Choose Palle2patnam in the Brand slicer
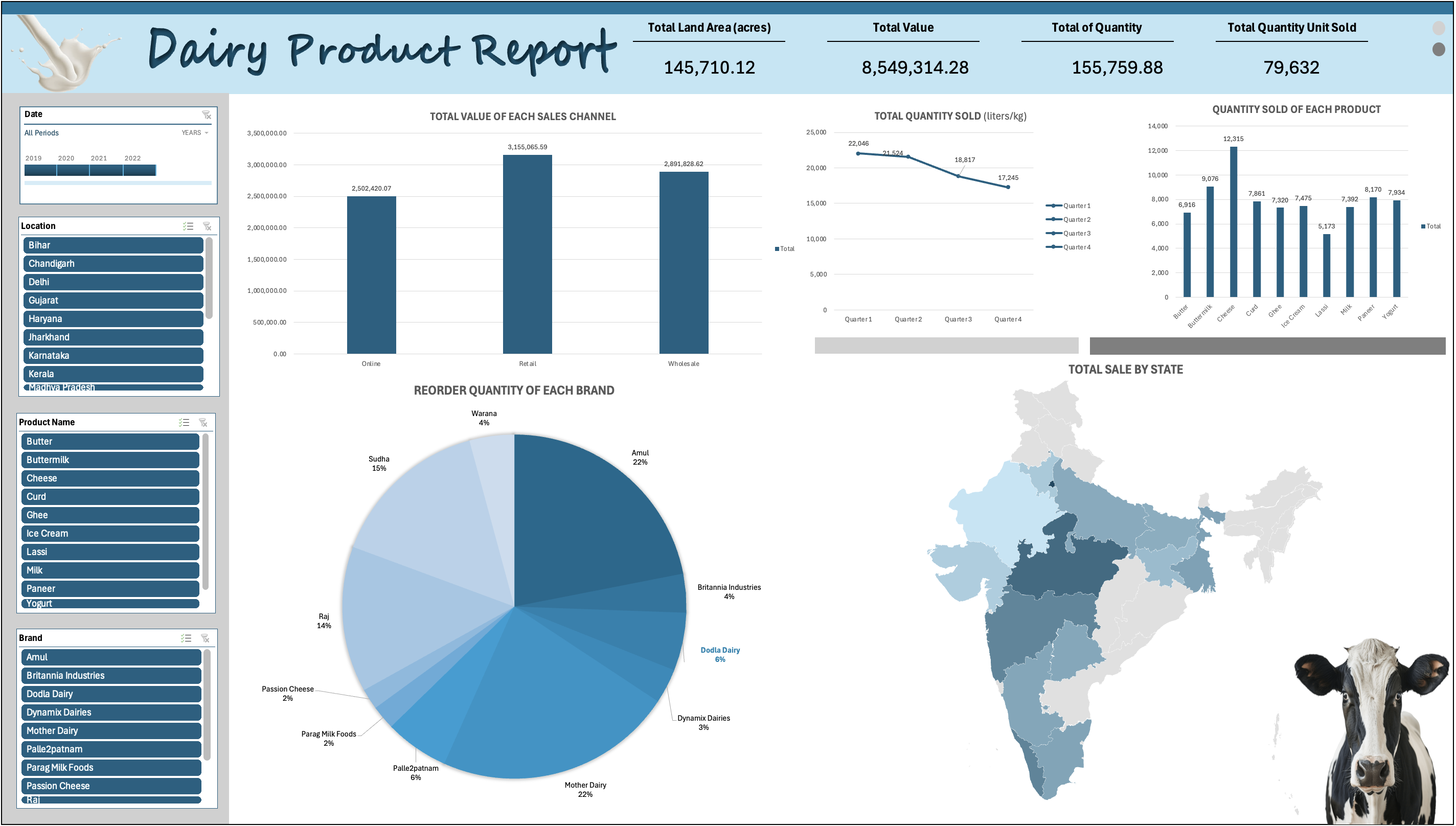The image size is (1456, 826). pos(111,749)
